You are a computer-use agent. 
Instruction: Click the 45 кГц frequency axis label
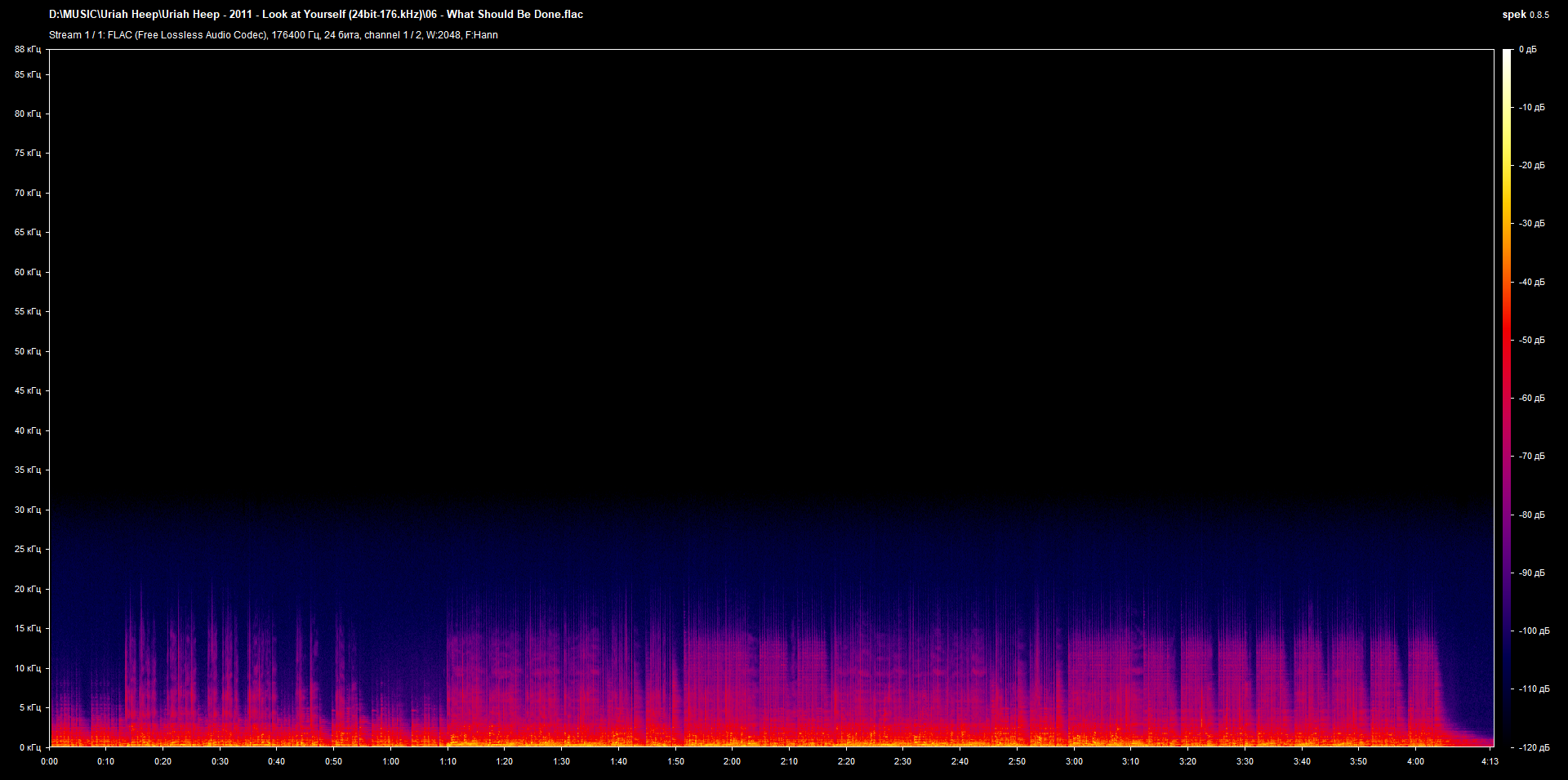pos(27,390)
